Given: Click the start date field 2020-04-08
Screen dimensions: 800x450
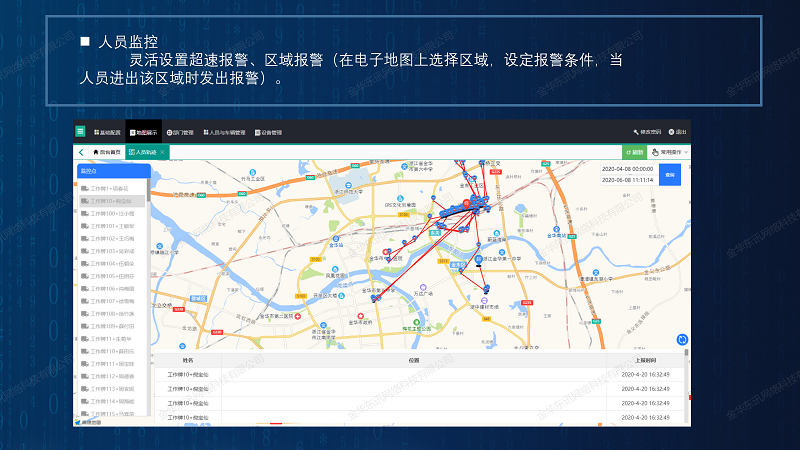Looking at the screenshot, I should pos(628,169).
